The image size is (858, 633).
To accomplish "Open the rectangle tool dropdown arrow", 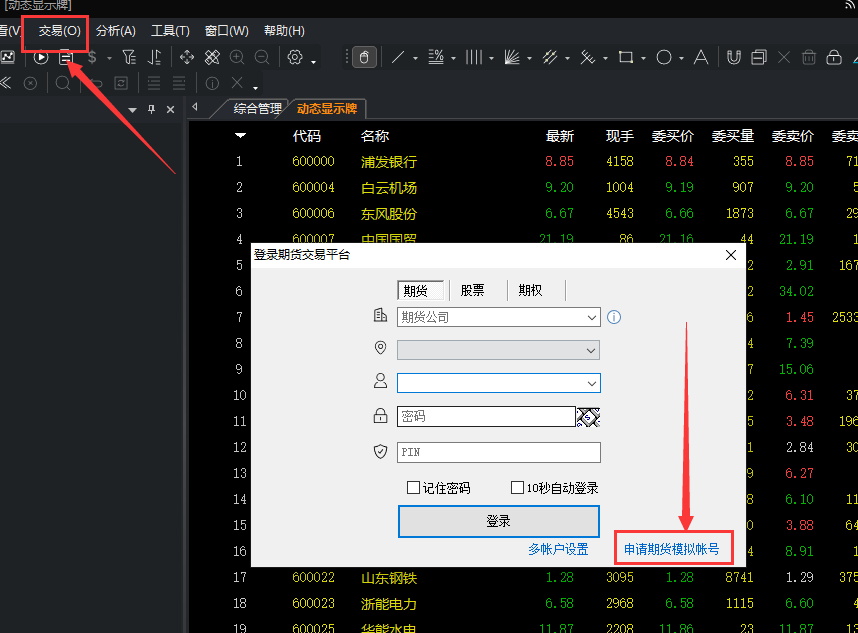I will click(x=643, y=58).
